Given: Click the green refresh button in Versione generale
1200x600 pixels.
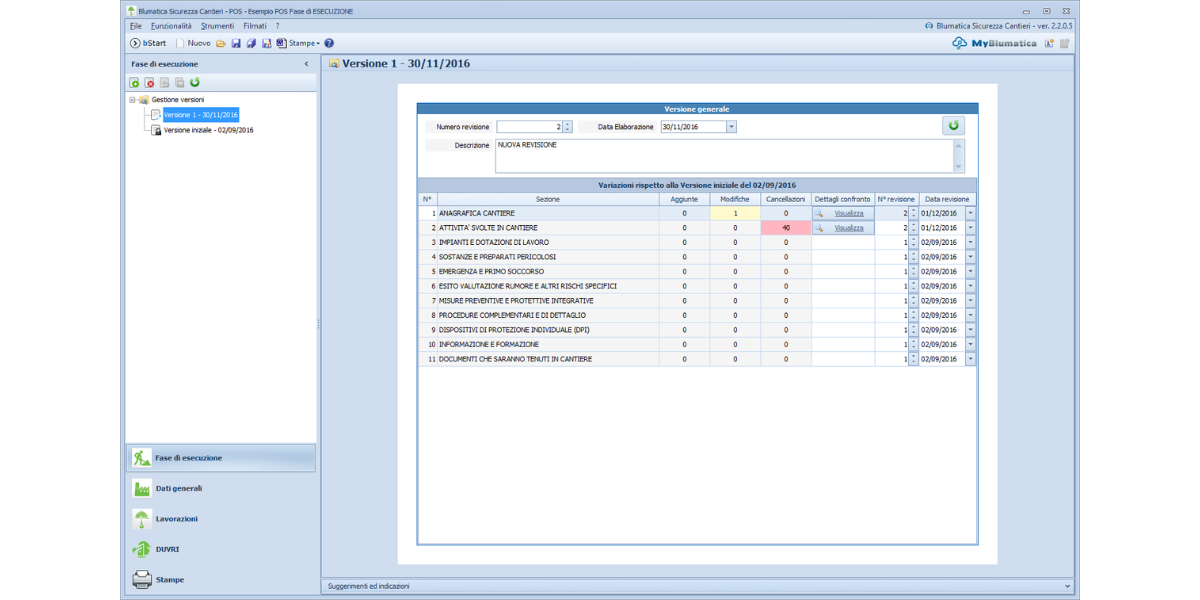Looking at the screenshot, I should [x=953, y=126].
